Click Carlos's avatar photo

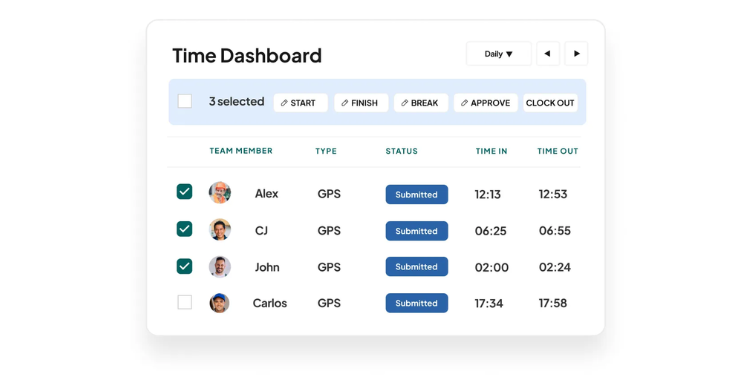pyautogui.click(x=220, y=303)
